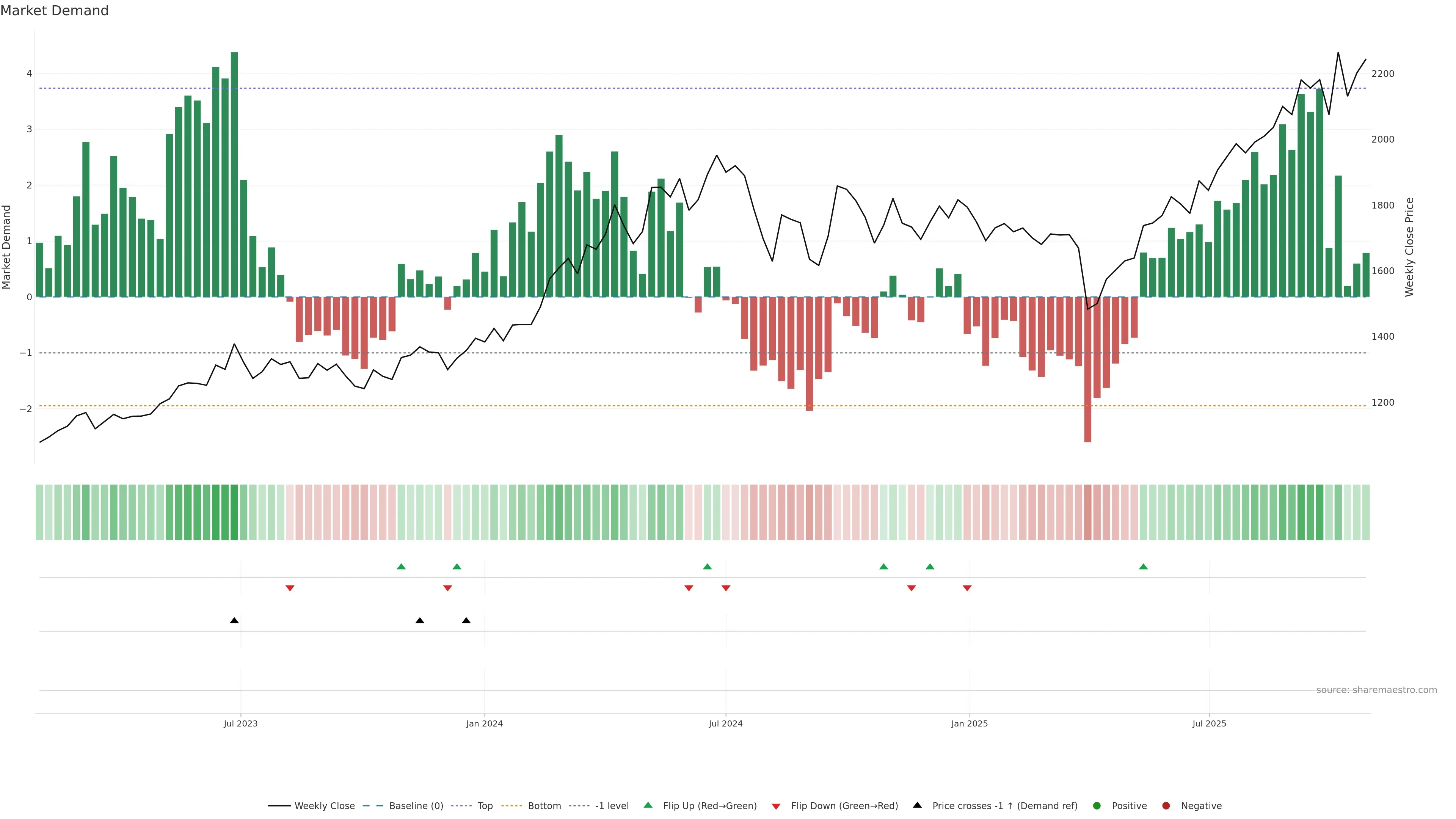
Task: Click the Weekly Close Price axis title
Action: tap(1409, 247)
